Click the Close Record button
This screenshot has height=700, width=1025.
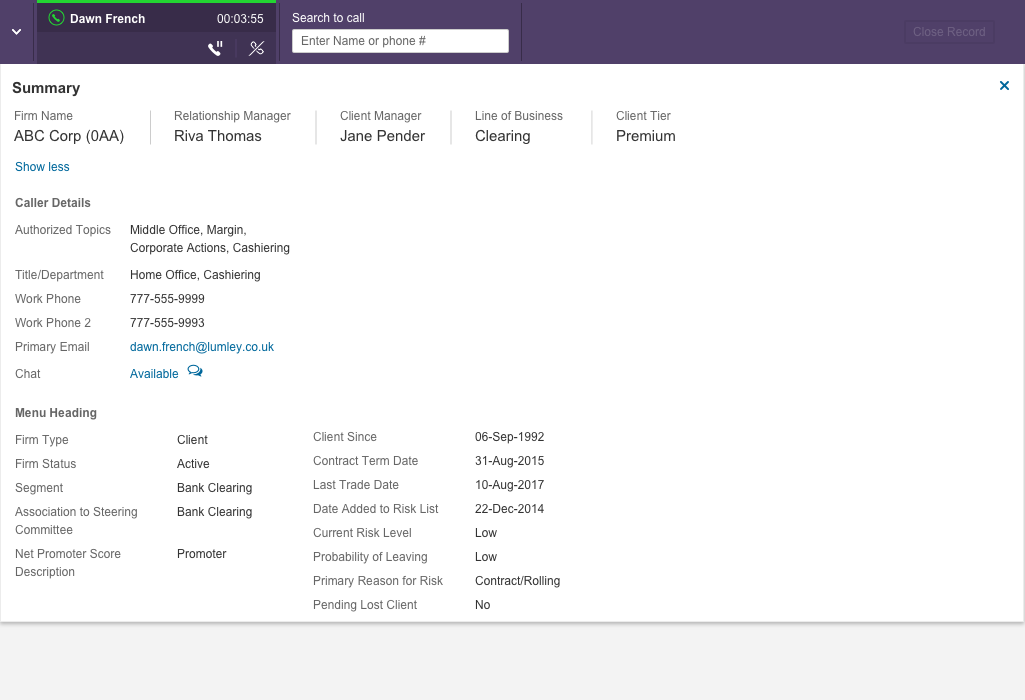point(949,32)
